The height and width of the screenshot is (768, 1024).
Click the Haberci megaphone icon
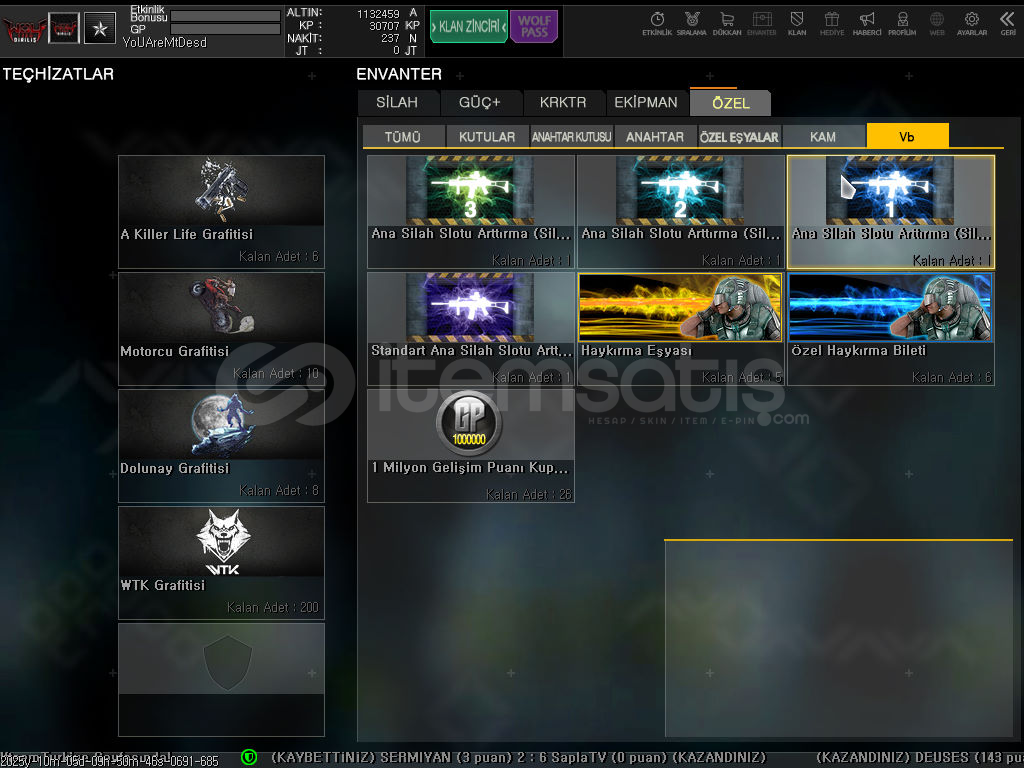coord(866,23)
